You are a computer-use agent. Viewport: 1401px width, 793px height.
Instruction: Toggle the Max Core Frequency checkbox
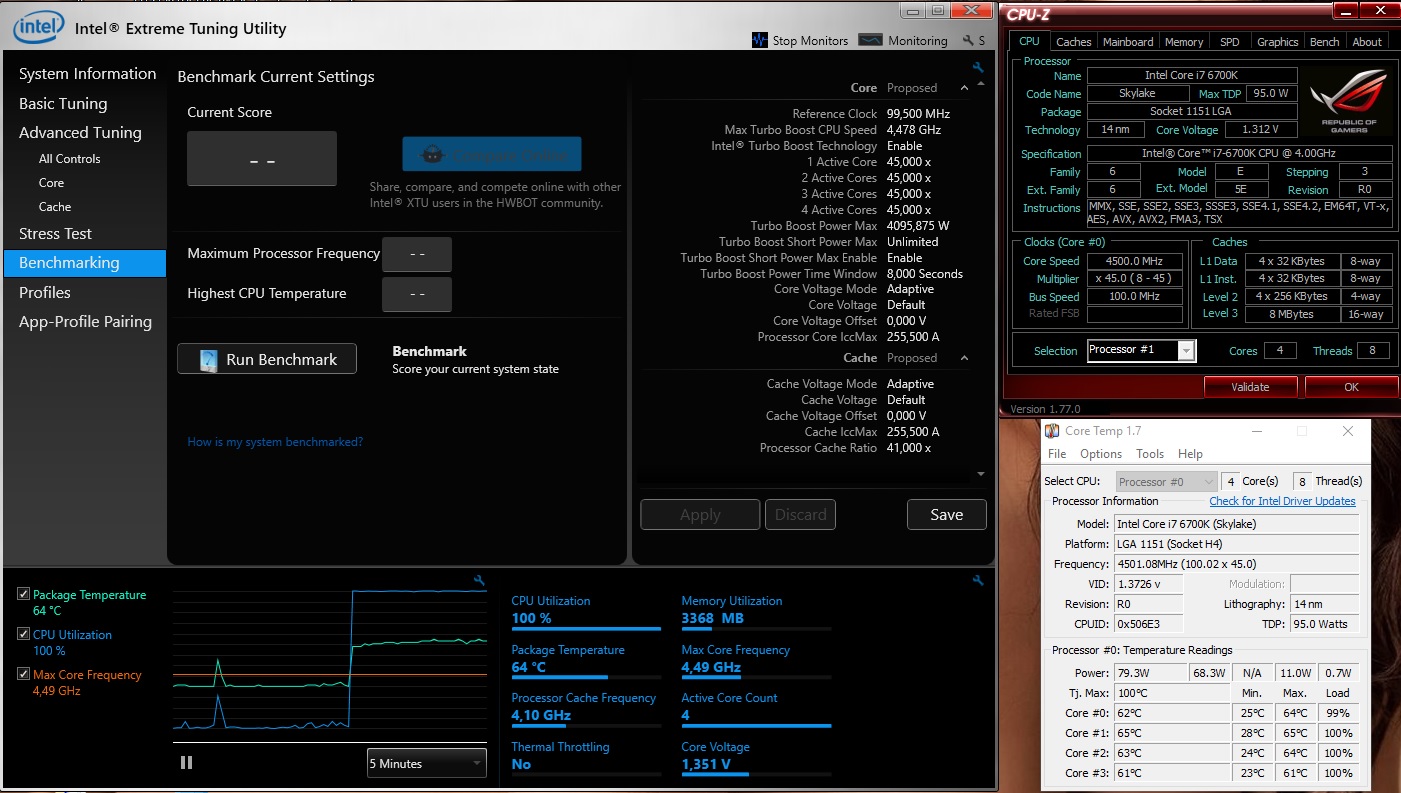[x=23, y=674]
